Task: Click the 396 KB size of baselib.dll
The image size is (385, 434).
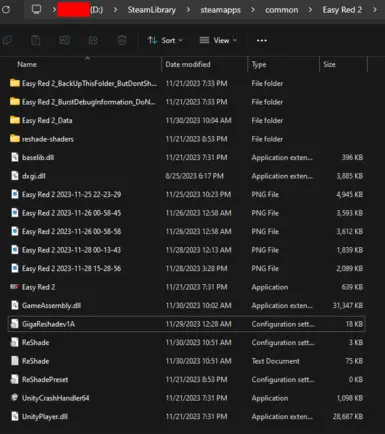Action: tap(352, 157)
